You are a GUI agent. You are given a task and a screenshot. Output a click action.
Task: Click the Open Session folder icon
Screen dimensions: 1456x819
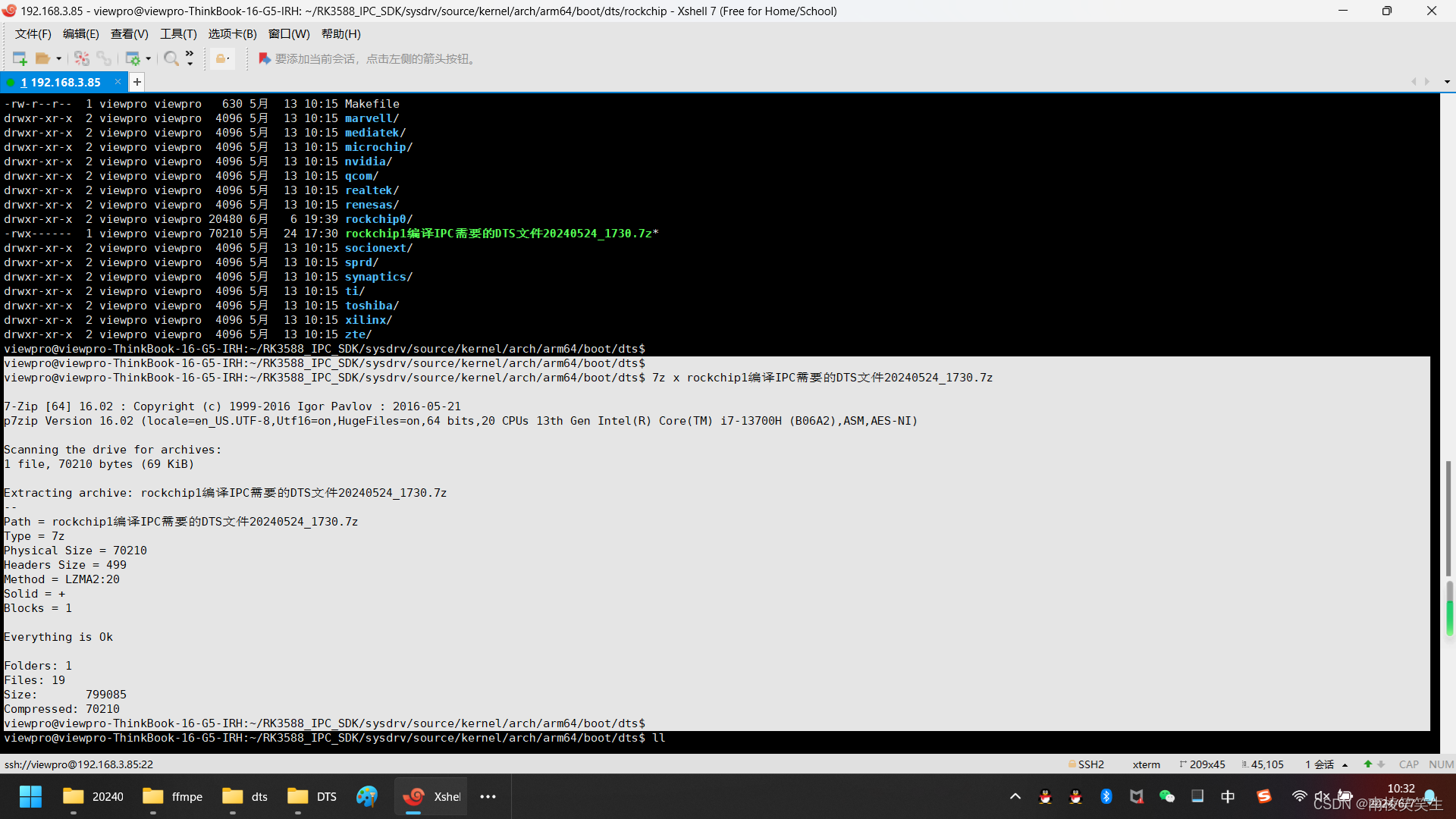point(42,58)
